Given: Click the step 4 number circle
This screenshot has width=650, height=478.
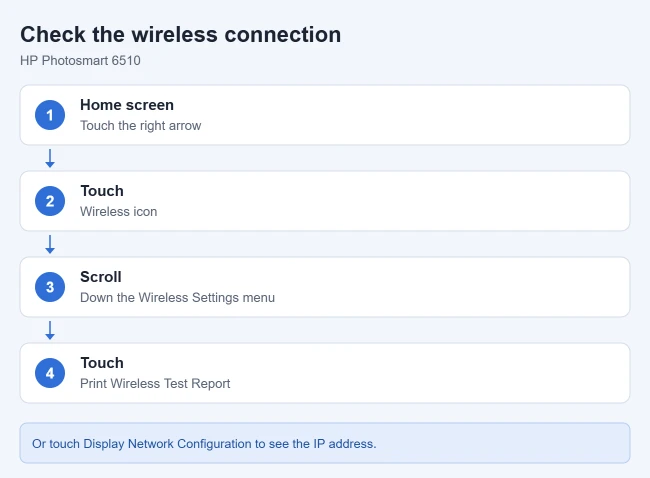Looking at the screenshot, I should [50, 373].
